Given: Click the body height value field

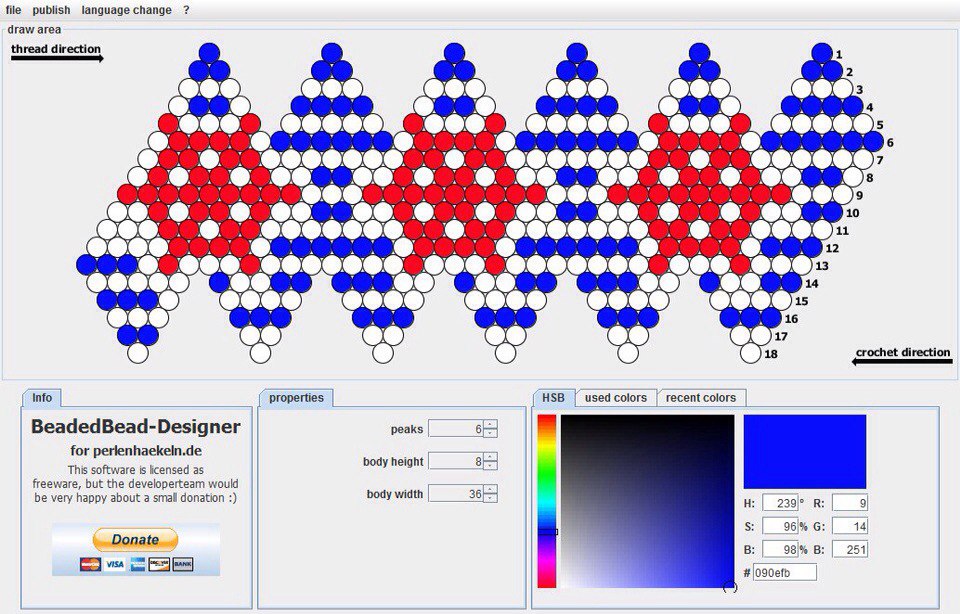Looking at the screenshot, I should tap(456, 461).
